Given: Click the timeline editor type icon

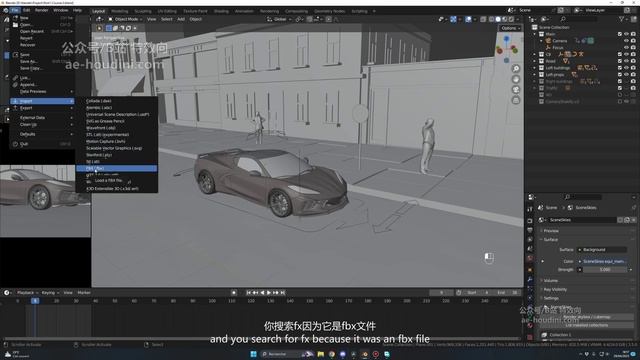Looking at the screenshot, I should (7, 293).
